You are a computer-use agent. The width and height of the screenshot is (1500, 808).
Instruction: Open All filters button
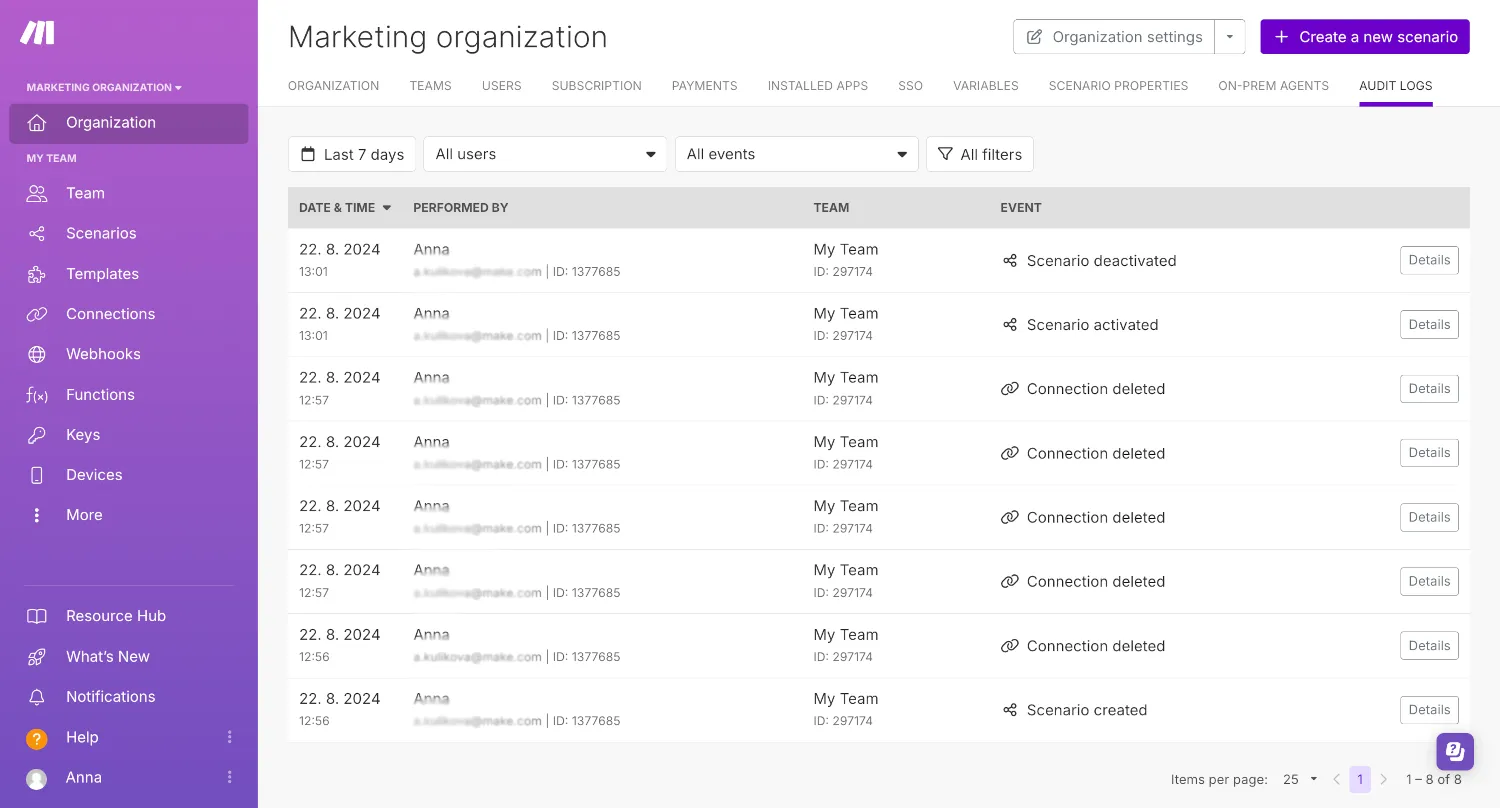[980, 154]
